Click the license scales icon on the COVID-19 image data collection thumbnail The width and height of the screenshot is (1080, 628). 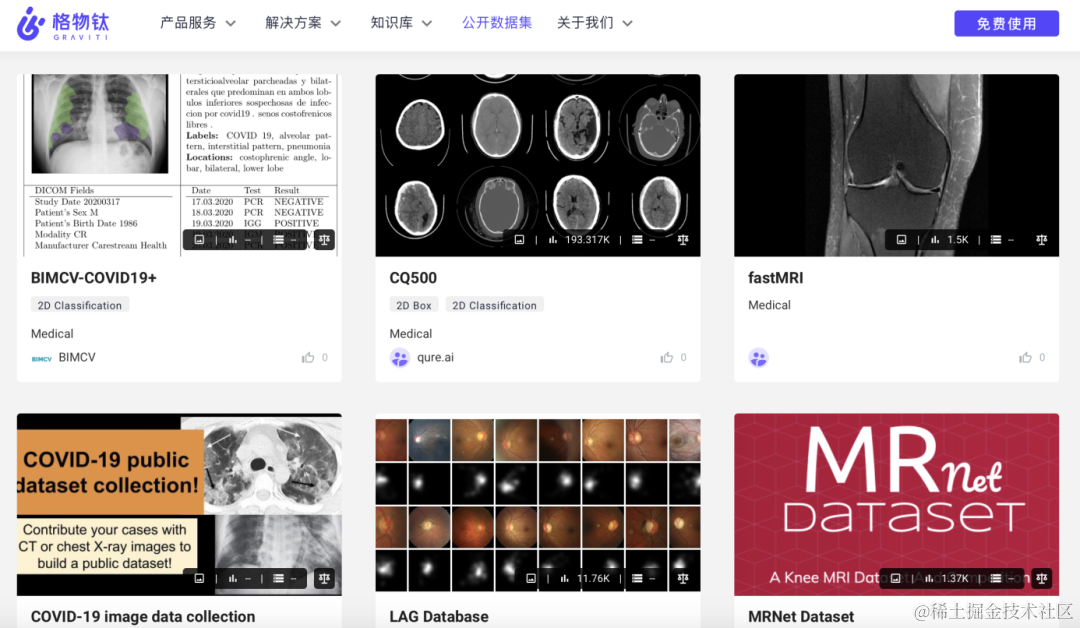[x=324, y=578]
